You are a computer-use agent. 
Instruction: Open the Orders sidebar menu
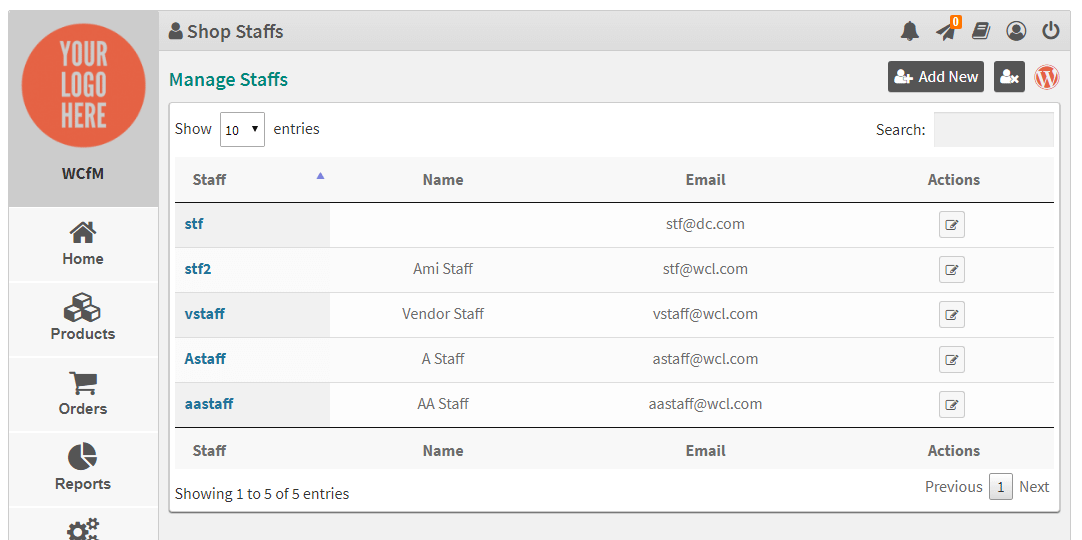83,394
